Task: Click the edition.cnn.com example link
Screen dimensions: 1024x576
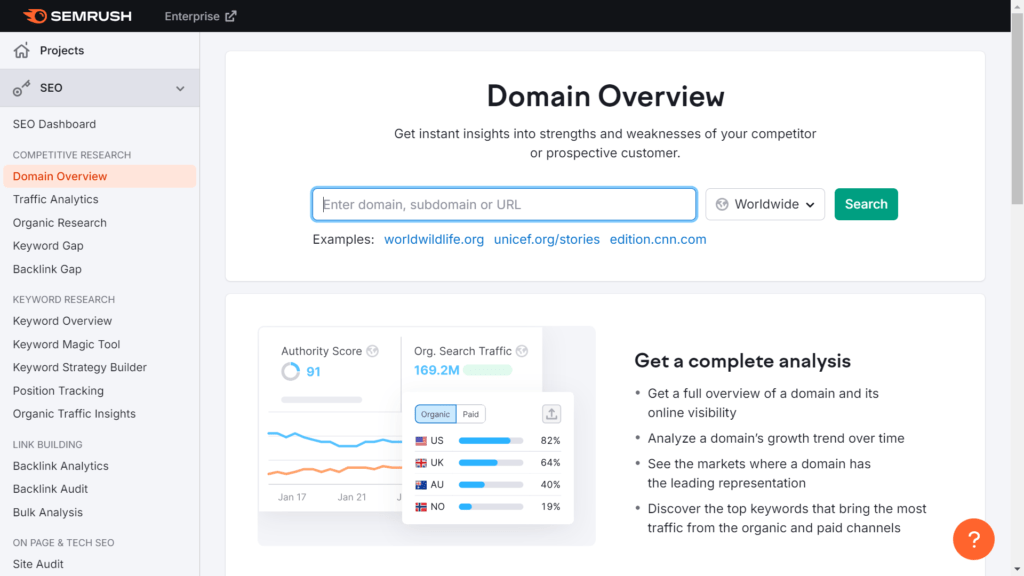Action: pyautogui.click(x=658, y=239)
